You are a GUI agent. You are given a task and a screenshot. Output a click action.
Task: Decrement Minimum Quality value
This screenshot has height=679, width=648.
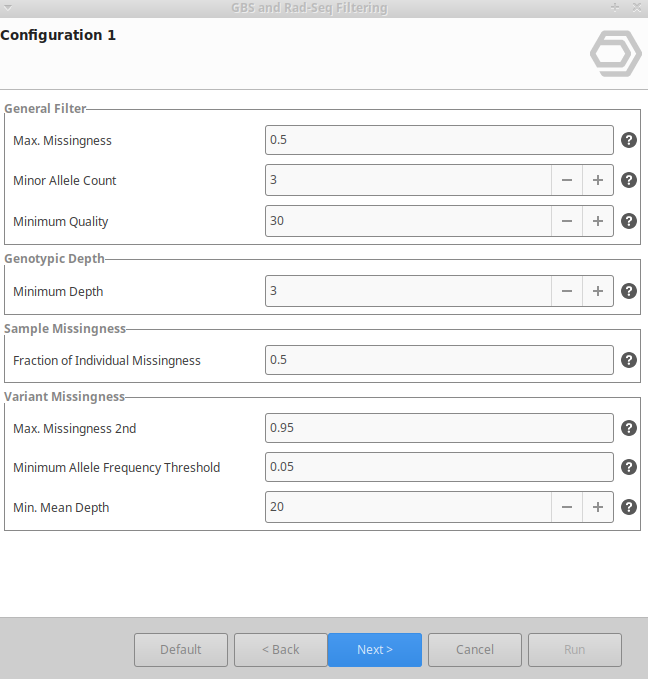pyautogui.click(x=567, y=221)
